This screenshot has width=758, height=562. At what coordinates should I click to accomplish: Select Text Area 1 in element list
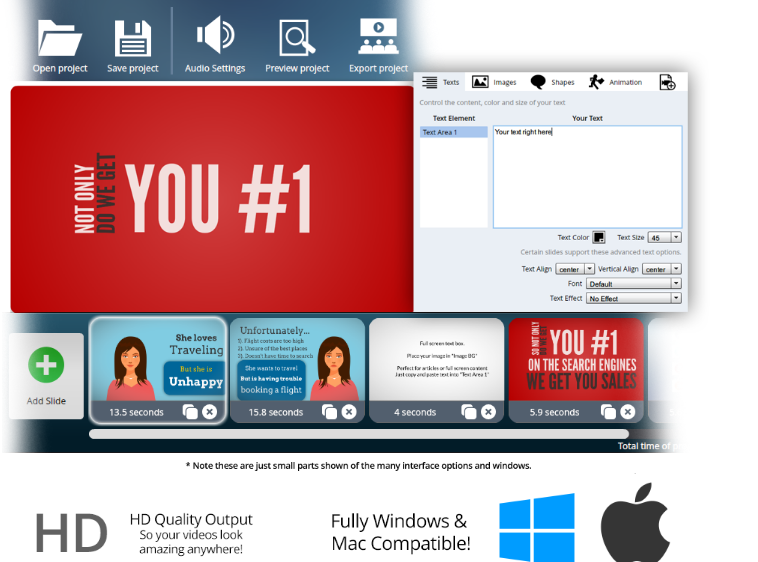(x=453, y=132)
